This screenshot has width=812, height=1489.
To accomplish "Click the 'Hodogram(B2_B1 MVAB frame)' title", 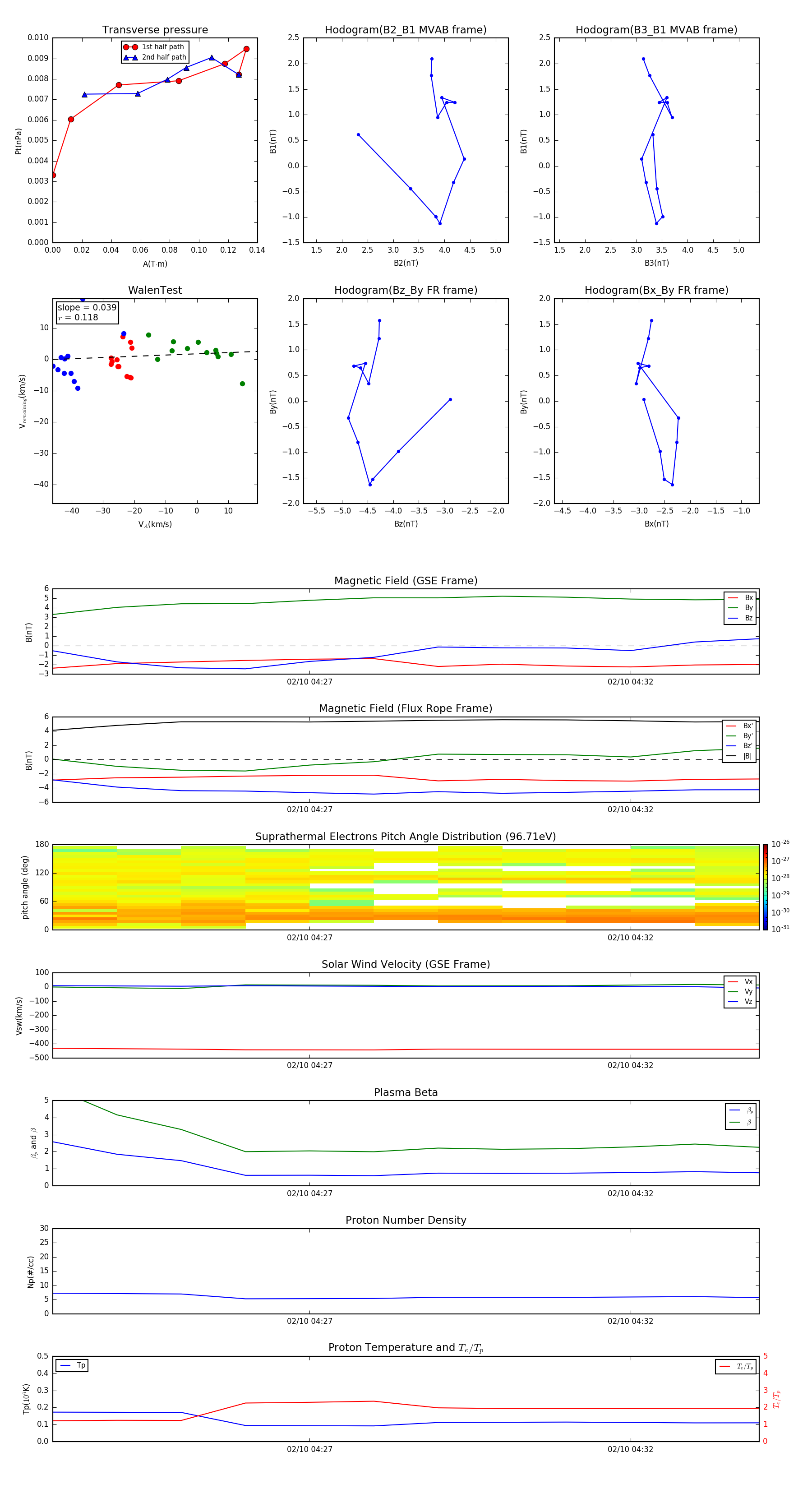I will pyautogui.click(x=406, y=30).
